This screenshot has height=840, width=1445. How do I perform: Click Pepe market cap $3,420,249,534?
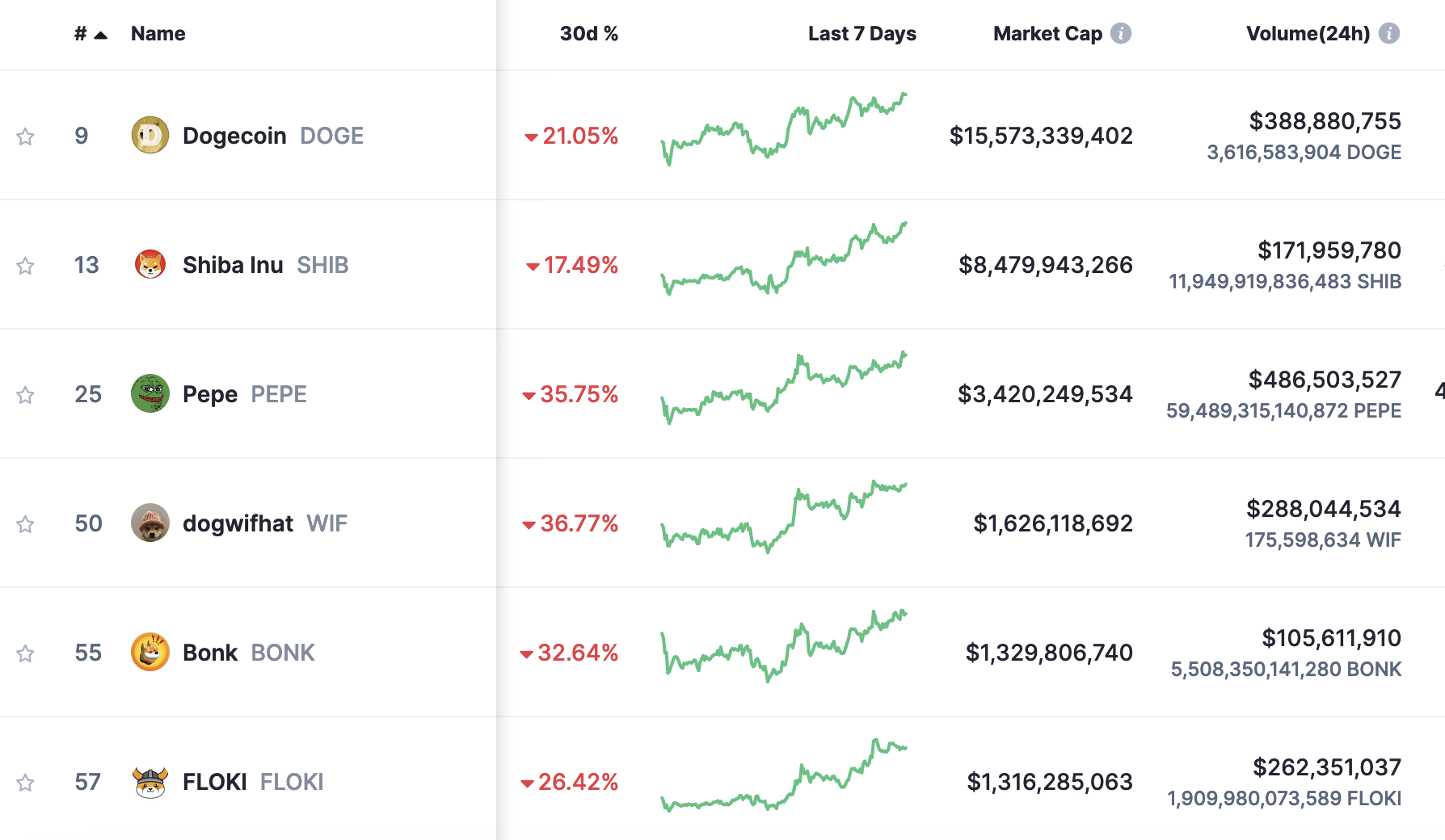click(x=1045, y=394)
